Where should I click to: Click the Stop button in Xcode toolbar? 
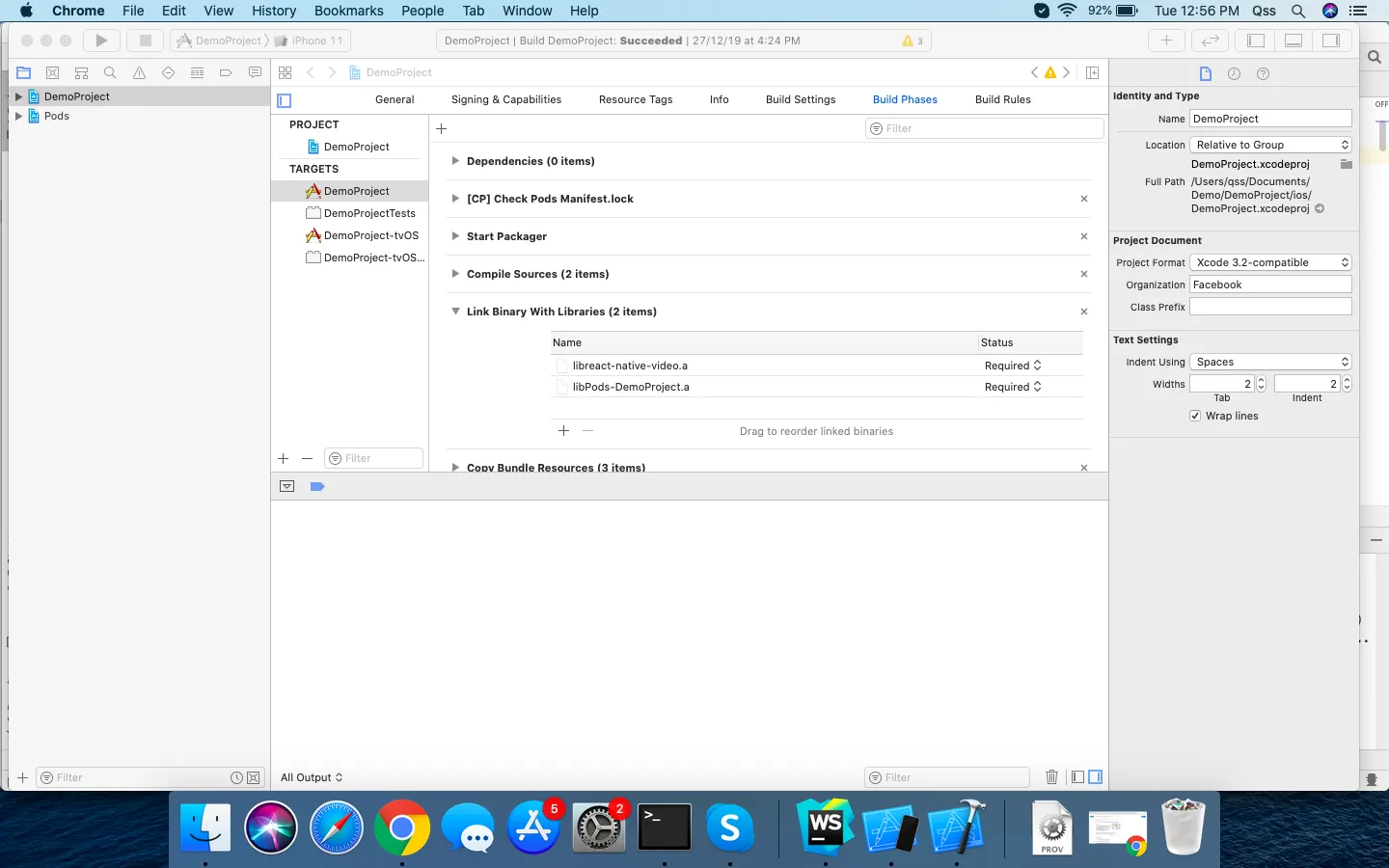145,41
